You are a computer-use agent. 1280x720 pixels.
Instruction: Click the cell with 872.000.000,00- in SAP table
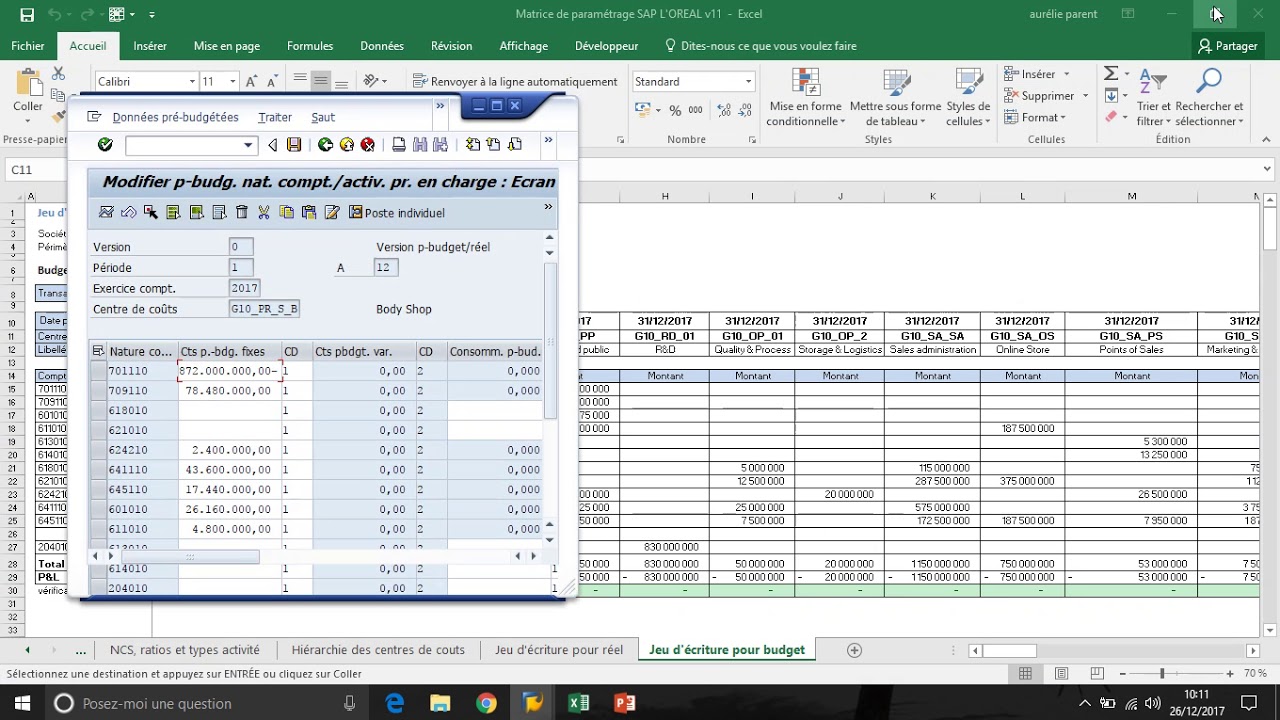[x=229, y=370]
